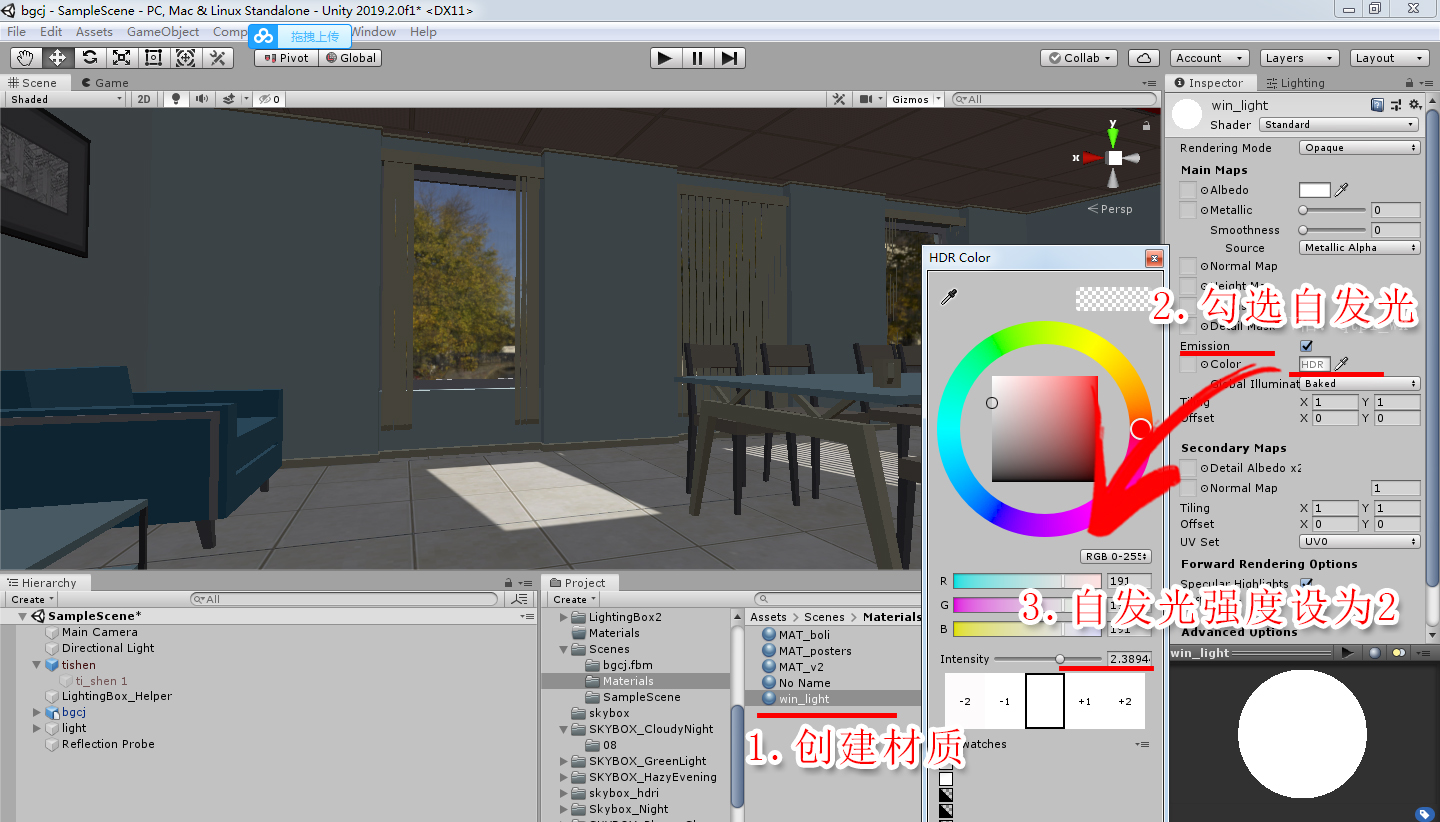This screenshot has width=1440, height=822.
Task: Open the Edit menu
Action: point(51,32)
